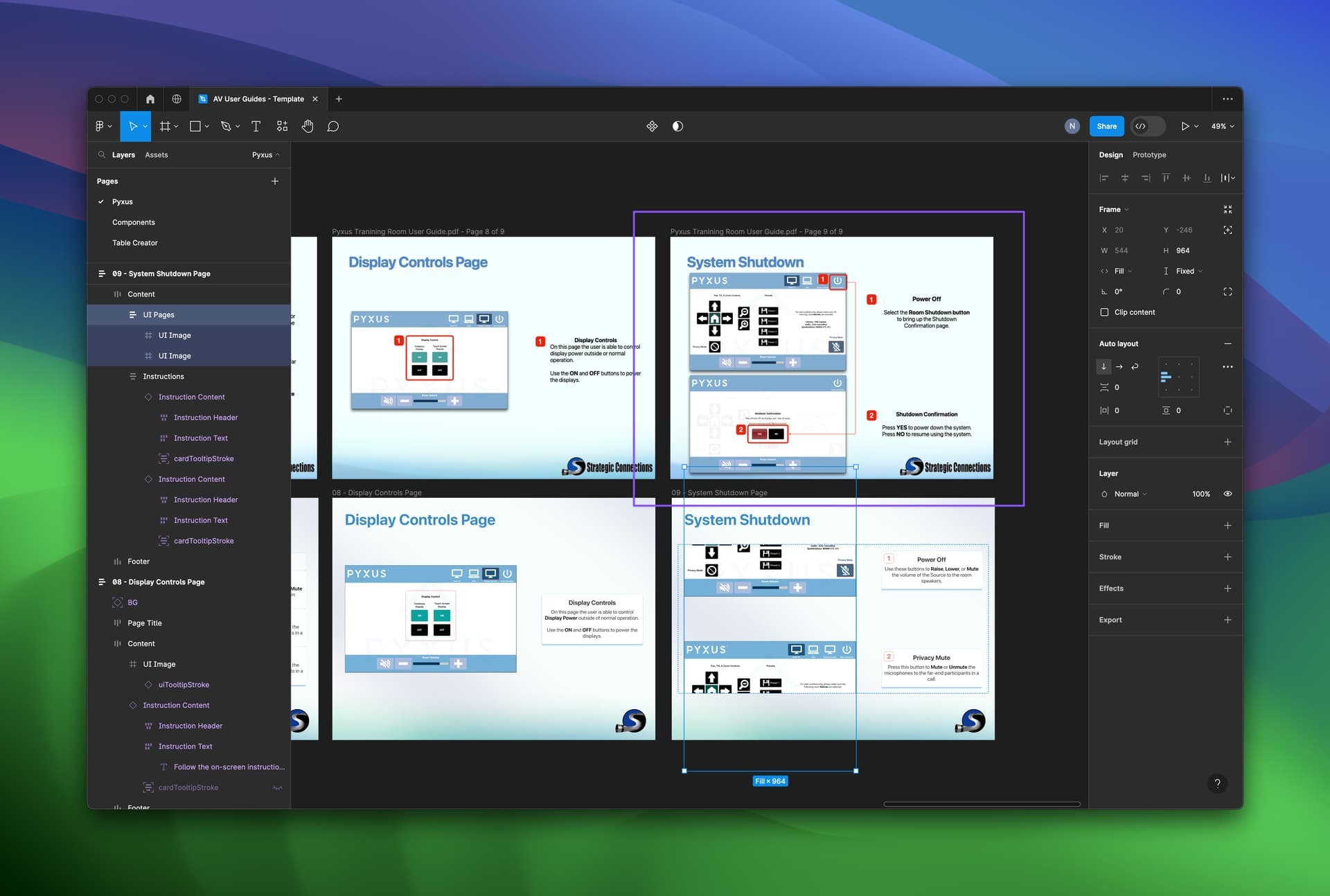Add a Stroke with plus button
The image size is (1330, 896).
[x=1227, y=557]
